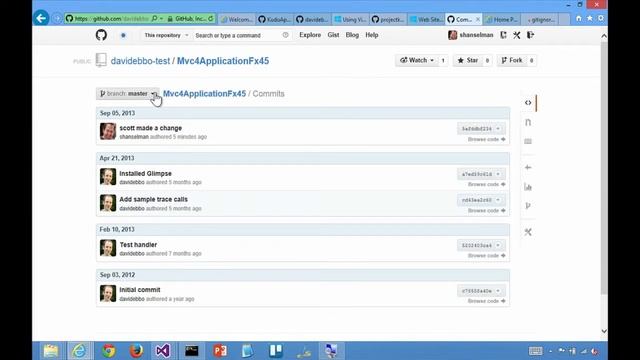
Task: Switch to the Welcom... browser tab
Action: click(236, 19)
